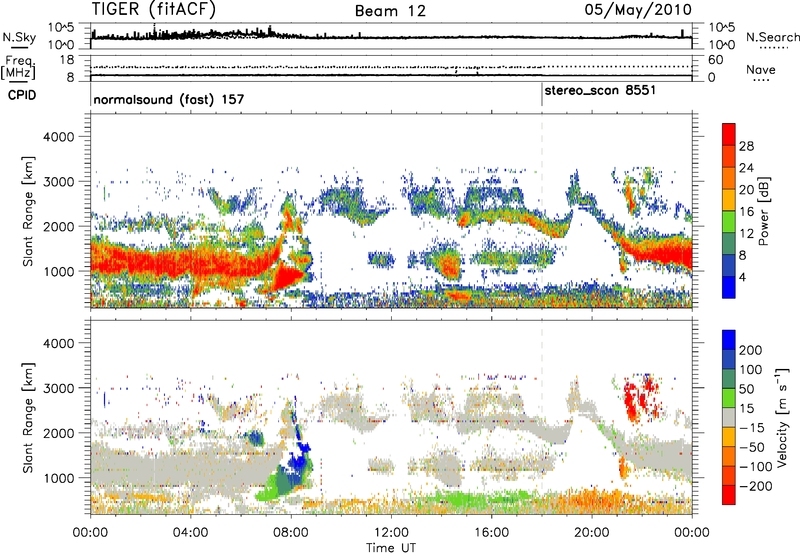Image resolution: width=800 pixels, height=554 pixels.
Task: Click the "−200" tick on Velocity colorbar
Action: pos(755,486)
